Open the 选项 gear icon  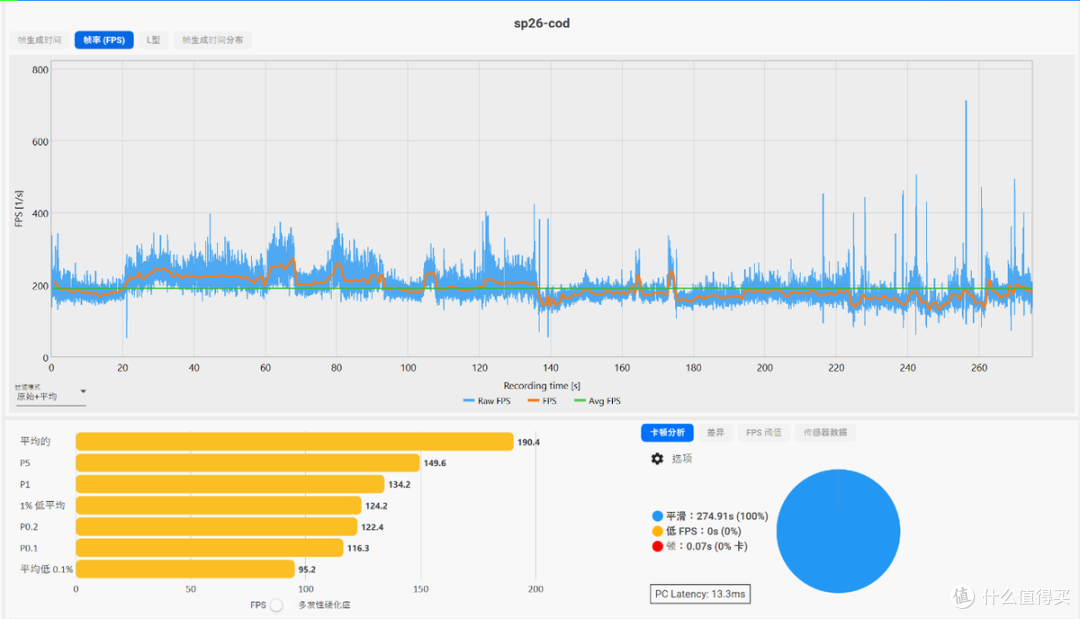[657, 459]
